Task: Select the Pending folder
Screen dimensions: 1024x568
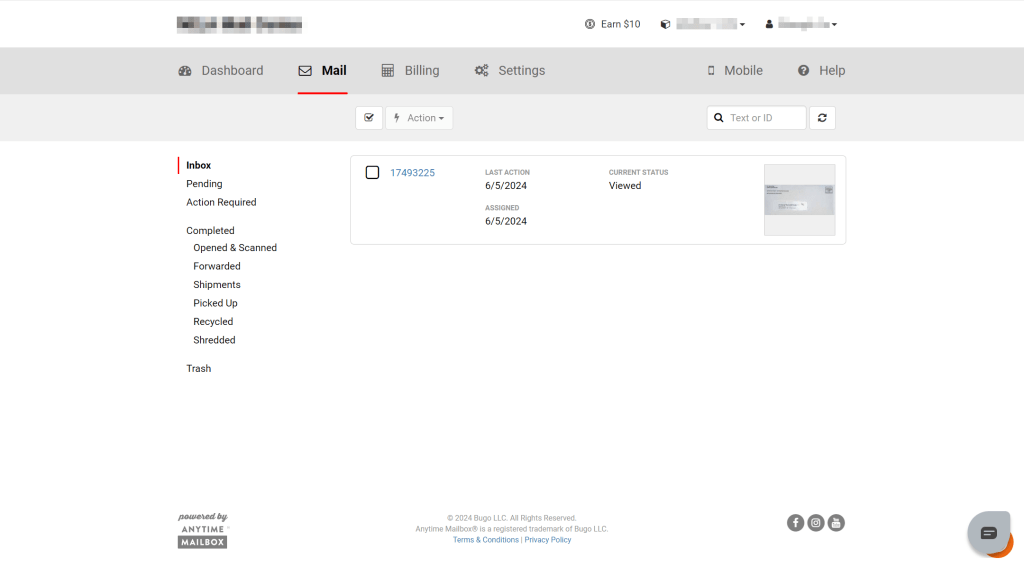Action: [x=204, y=183]
